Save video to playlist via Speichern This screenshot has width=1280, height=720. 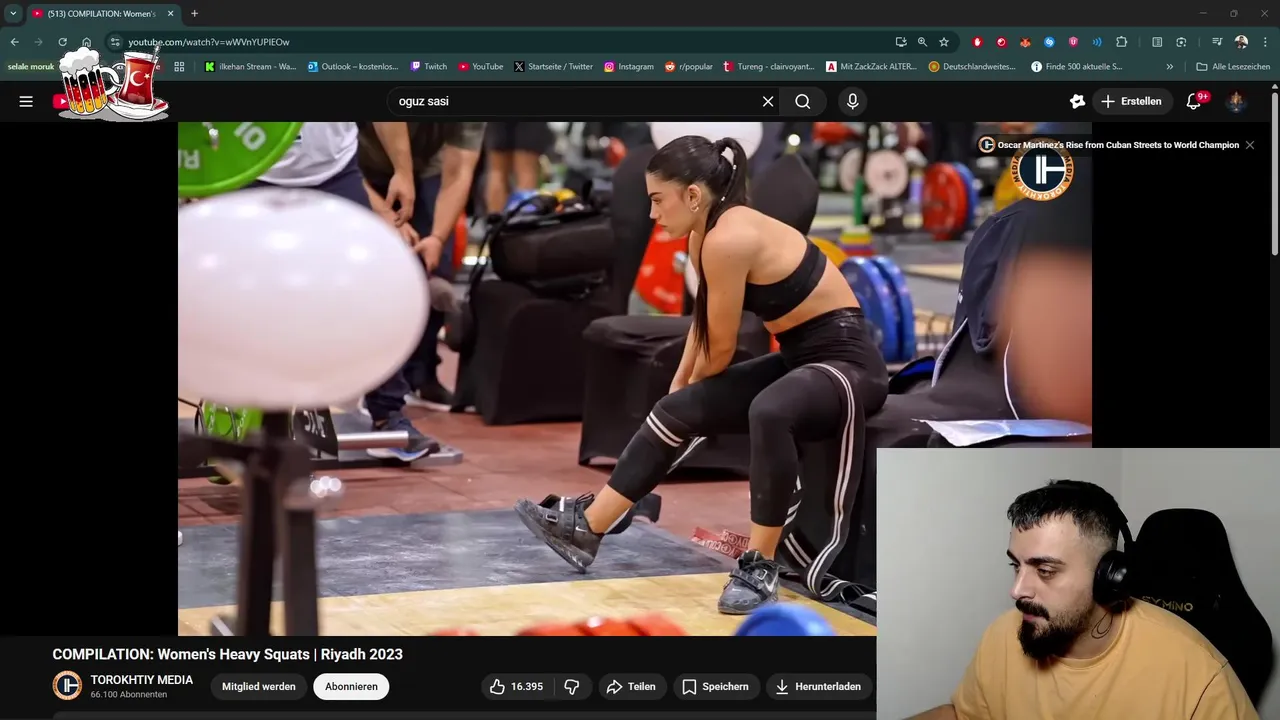point(715,686)
